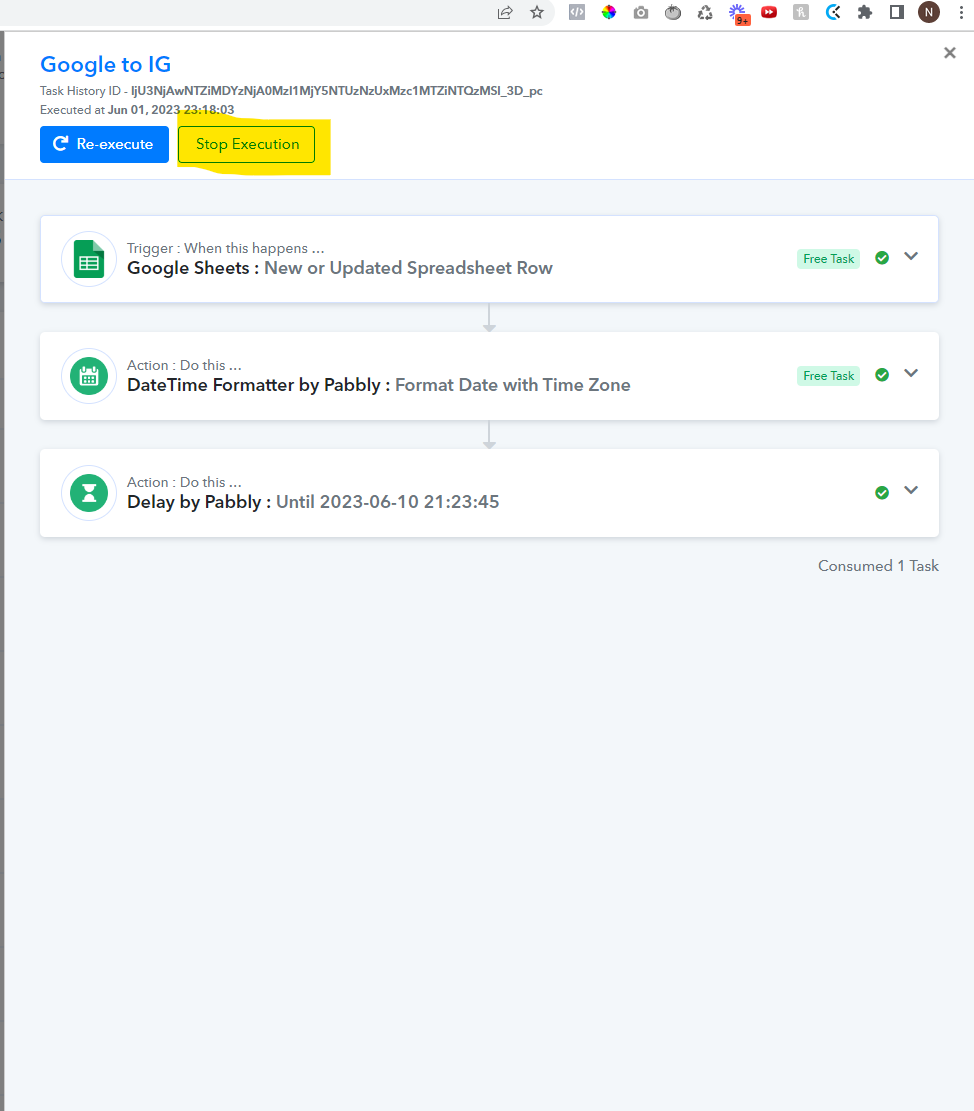Image resolution: width=974 pixels, height=1111 pixels.
Task: Click the Delay by Pabbly hourglass icon
Action: coord(89,493)
